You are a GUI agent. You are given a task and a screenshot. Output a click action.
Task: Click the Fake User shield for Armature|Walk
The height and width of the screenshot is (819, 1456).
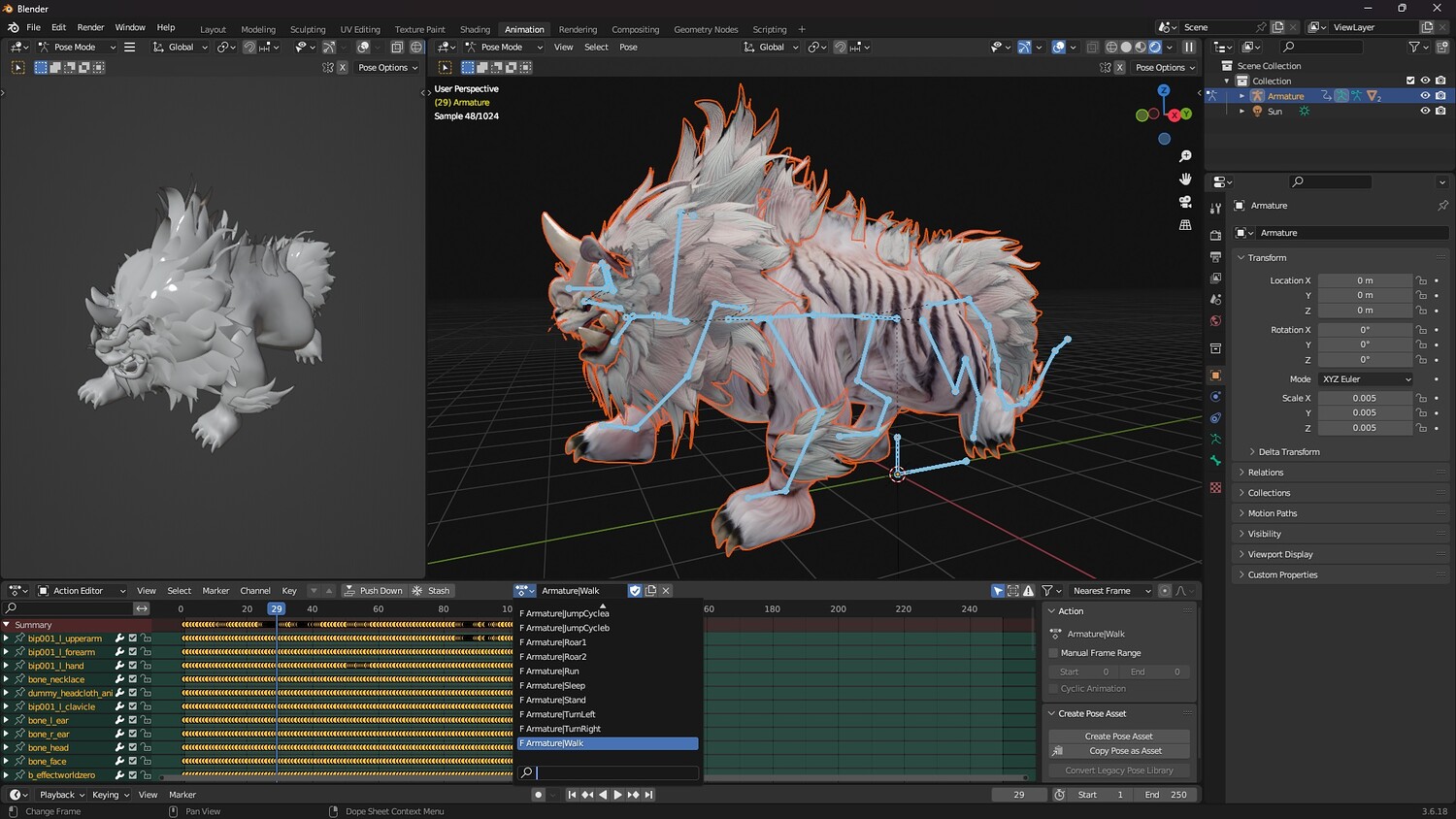(x=635, y=590)
